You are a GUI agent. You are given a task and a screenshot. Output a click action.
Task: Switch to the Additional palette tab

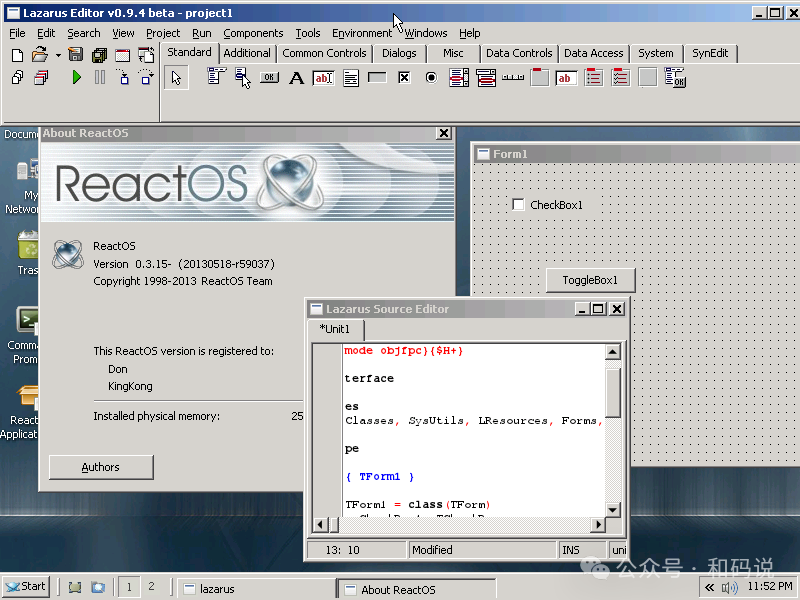coord(247,53)
